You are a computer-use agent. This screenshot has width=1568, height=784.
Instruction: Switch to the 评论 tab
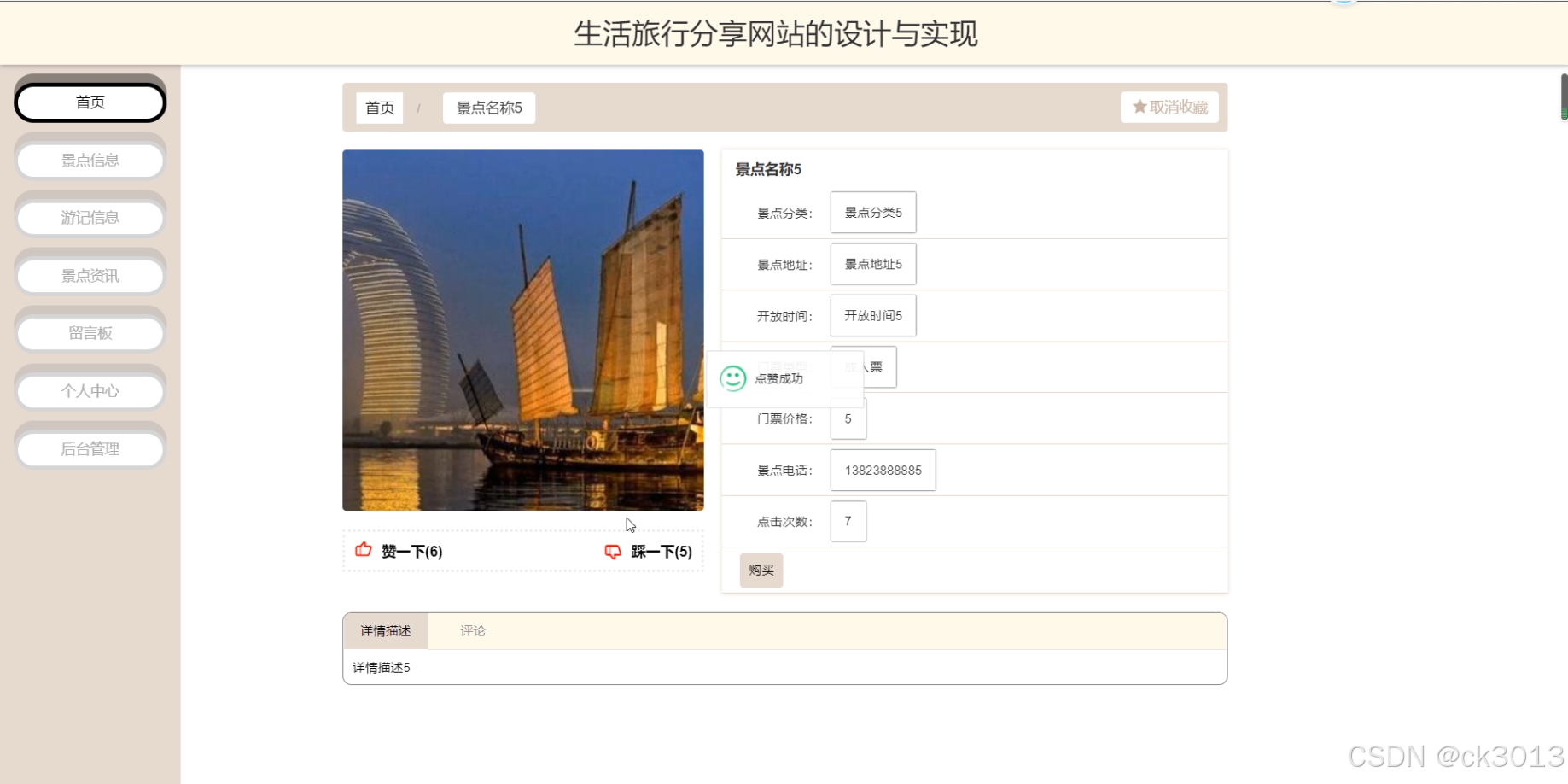[473, 631]
